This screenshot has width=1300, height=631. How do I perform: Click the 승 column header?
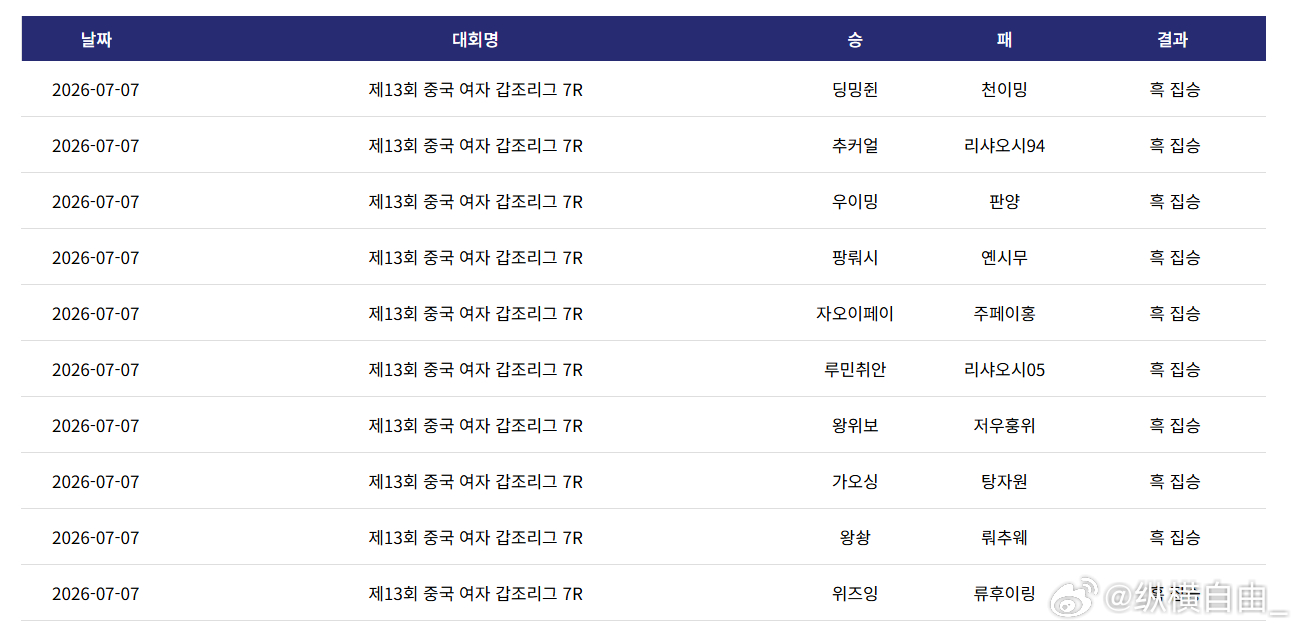pyautogui.click(x=855, y=40)
